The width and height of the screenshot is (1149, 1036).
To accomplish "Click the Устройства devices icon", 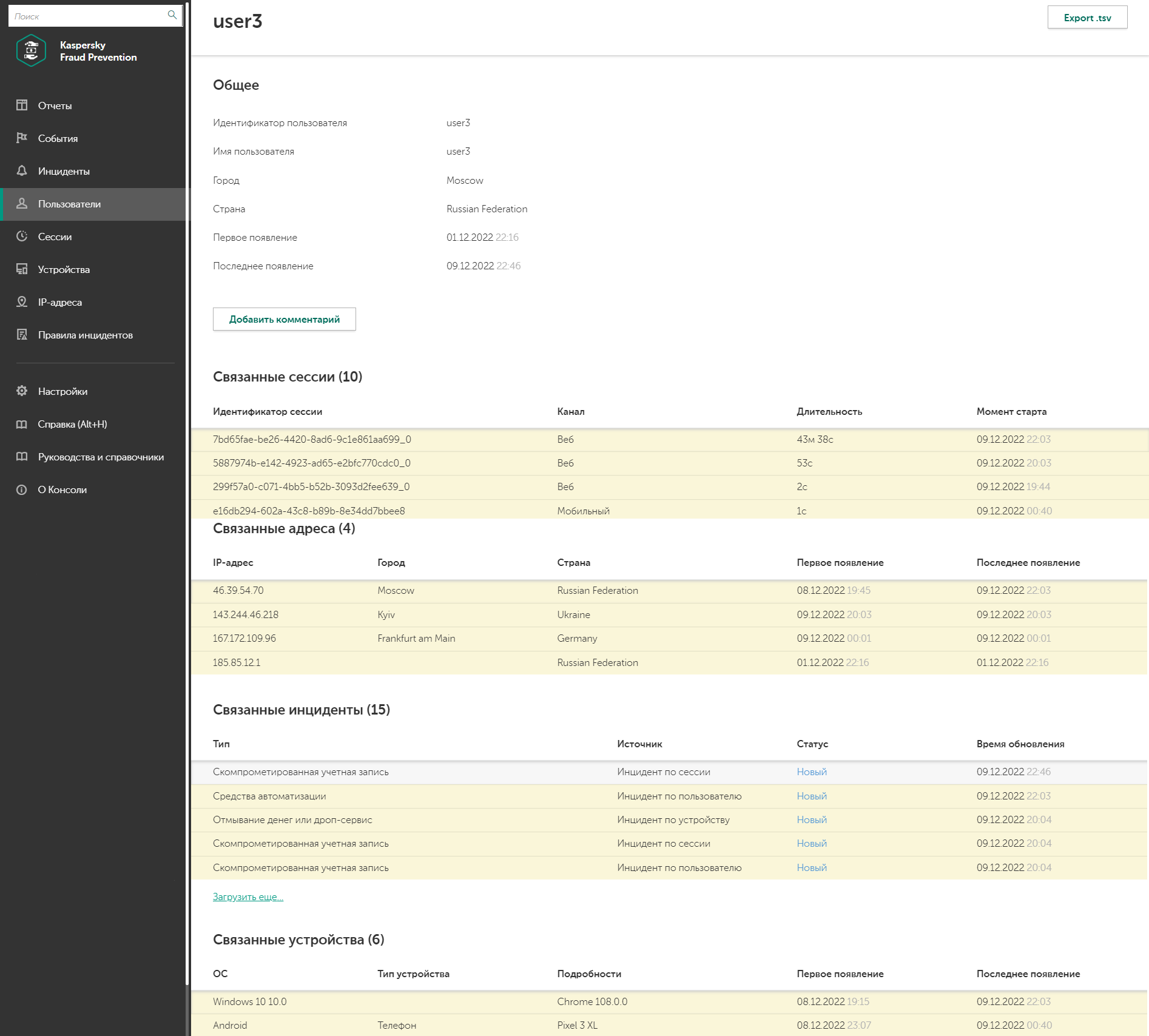I will click(x=22, y=269).
